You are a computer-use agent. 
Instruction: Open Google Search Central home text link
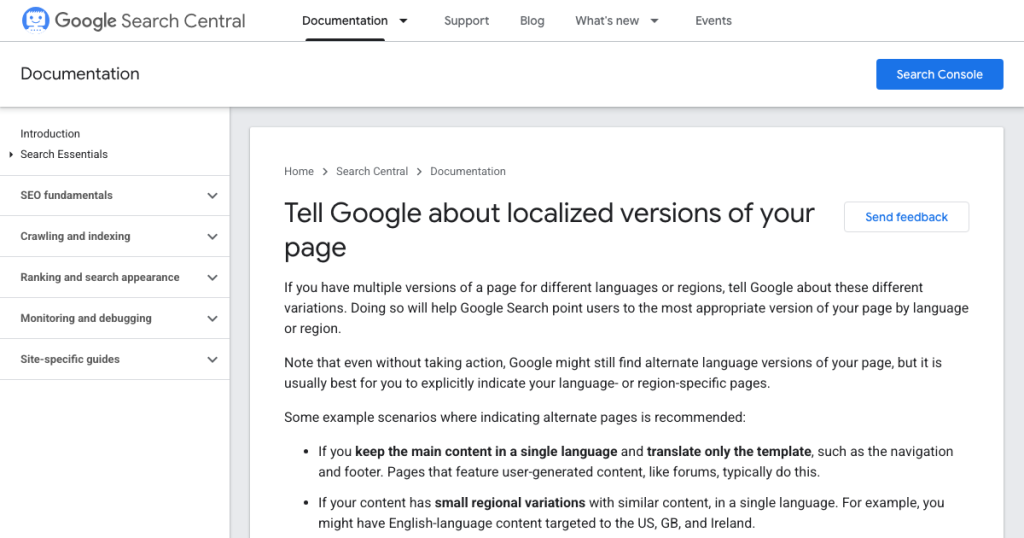pyautogui.click(x=150, y=21)
